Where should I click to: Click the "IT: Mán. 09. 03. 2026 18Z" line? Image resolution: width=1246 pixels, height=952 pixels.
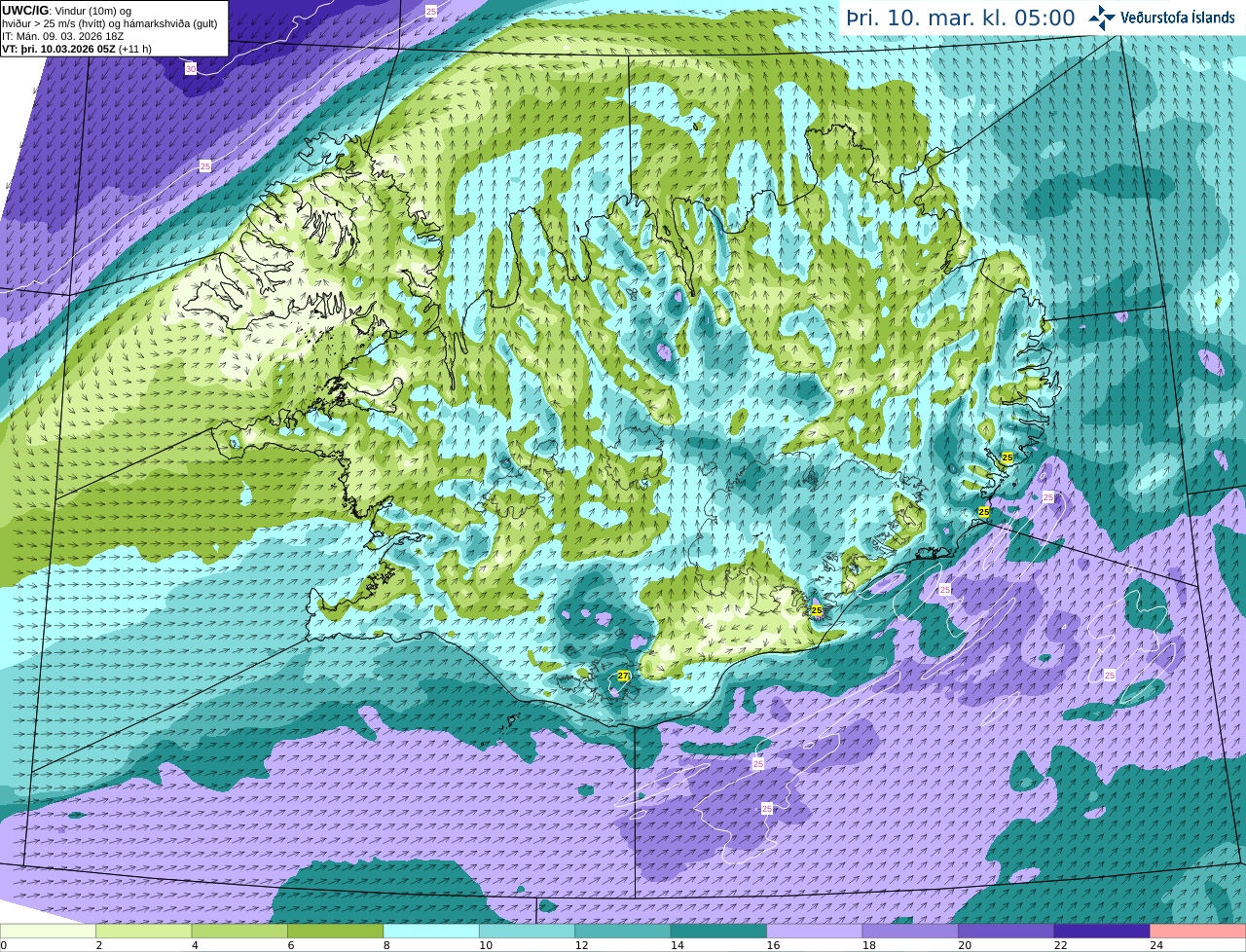pyautogui.click(x=62, y=36)
